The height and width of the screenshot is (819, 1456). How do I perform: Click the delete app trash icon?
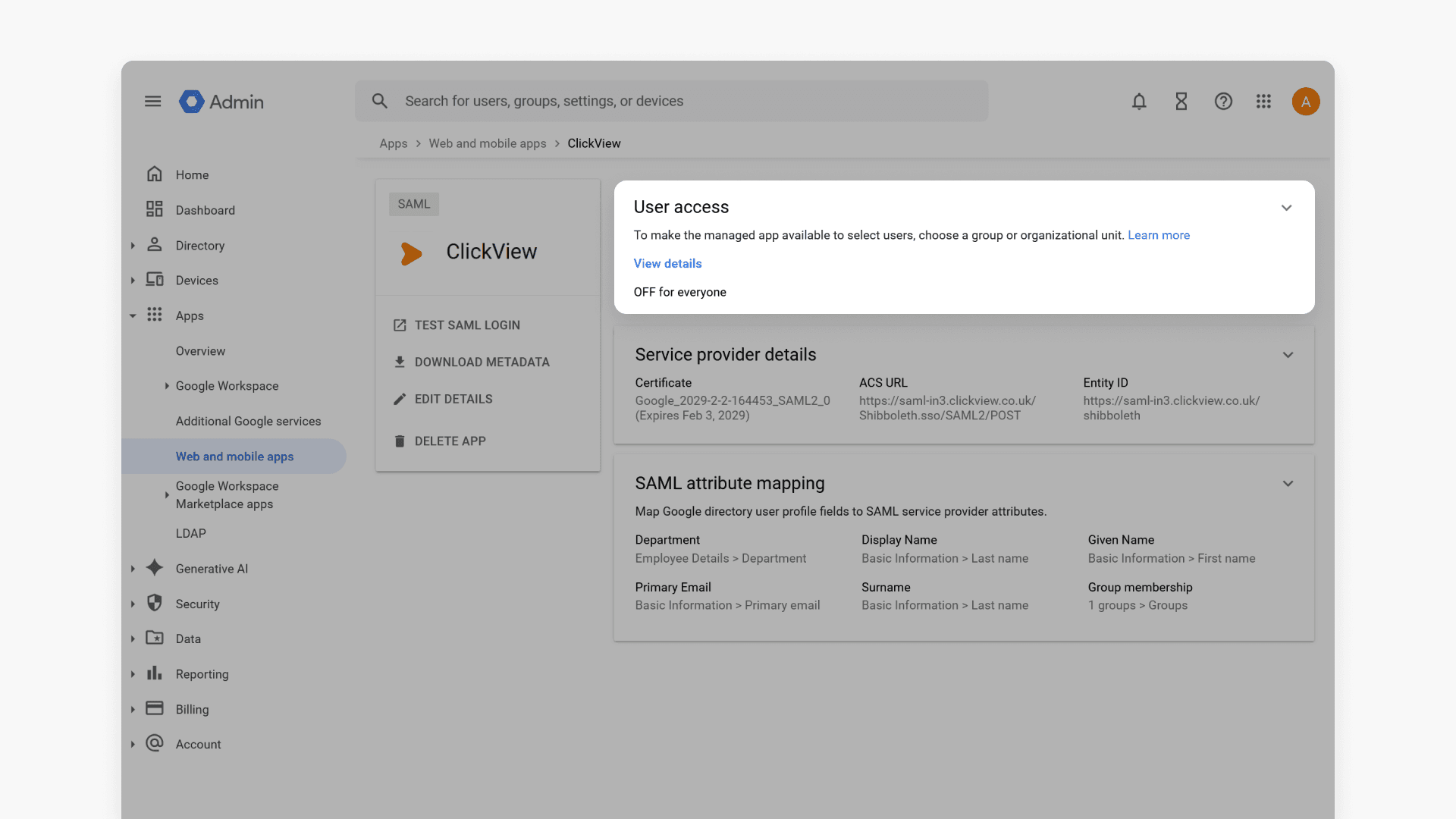(400, 441)
